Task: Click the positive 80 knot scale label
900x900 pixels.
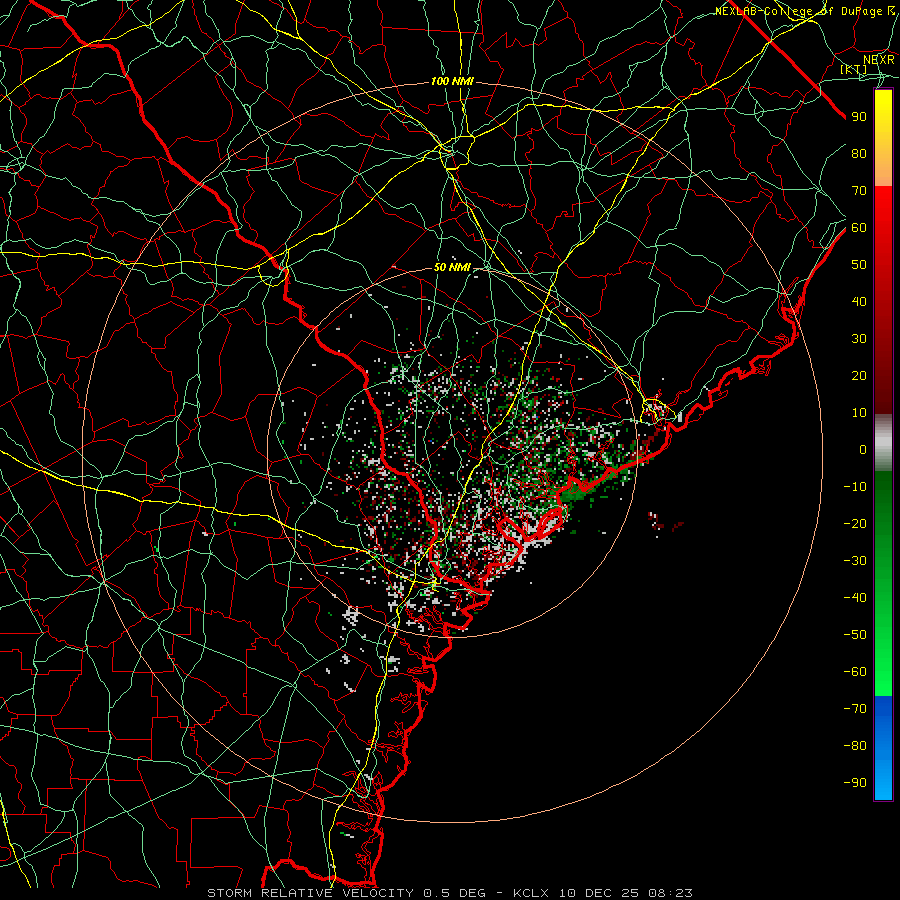Action: (x=859, y=153)
